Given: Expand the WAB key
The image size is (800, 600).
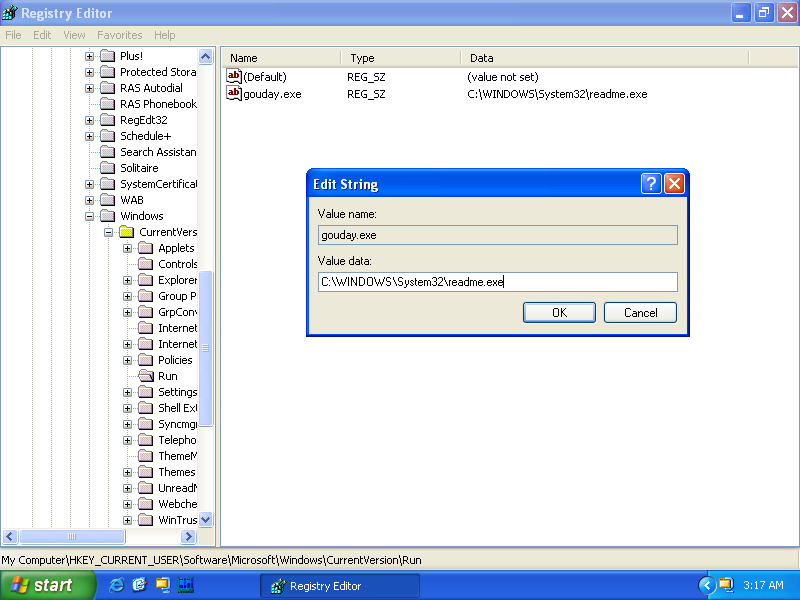Looking at the screenshot, I should point(89,200).
